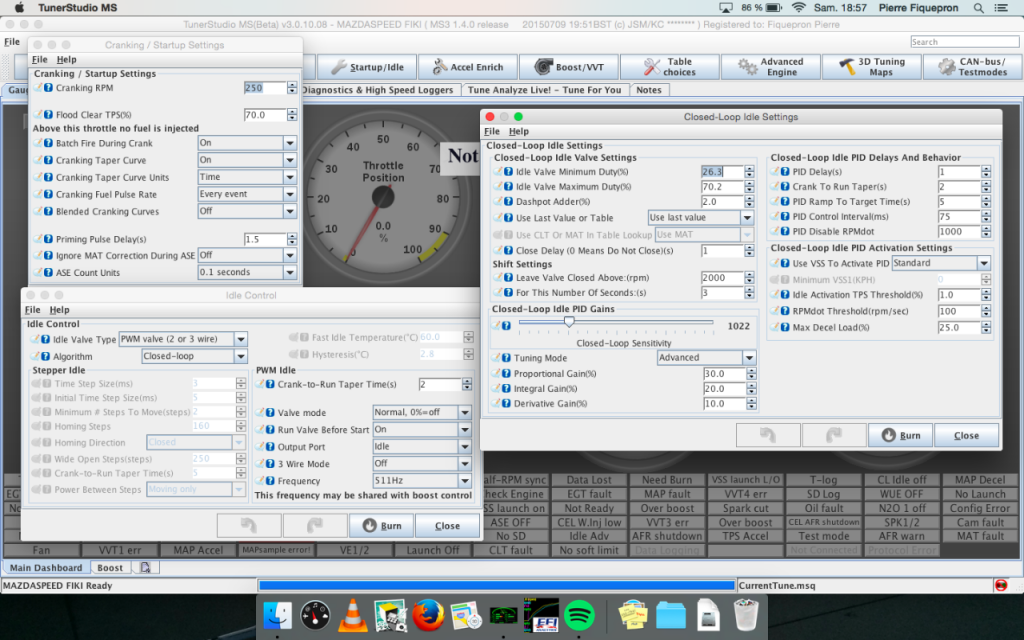The image size is (1024, 640).
Task: Click the Closed-Loop Sensitivity slider handle
Action: coord(569,321)
